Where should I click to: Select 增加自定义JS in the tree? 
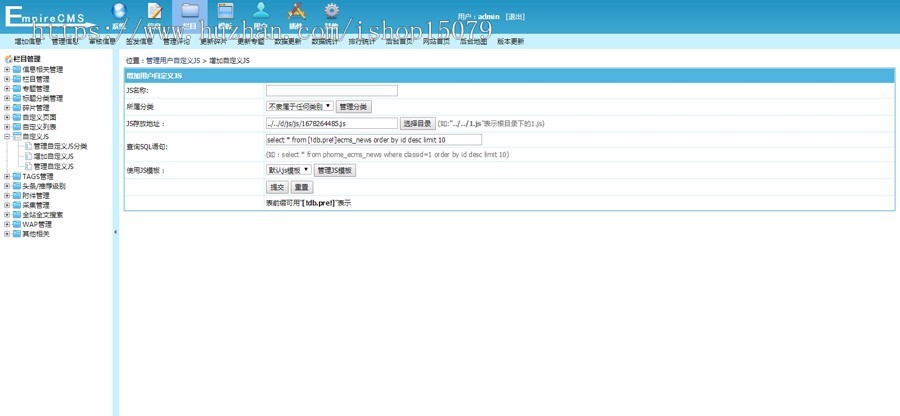[x=53, y=157]
